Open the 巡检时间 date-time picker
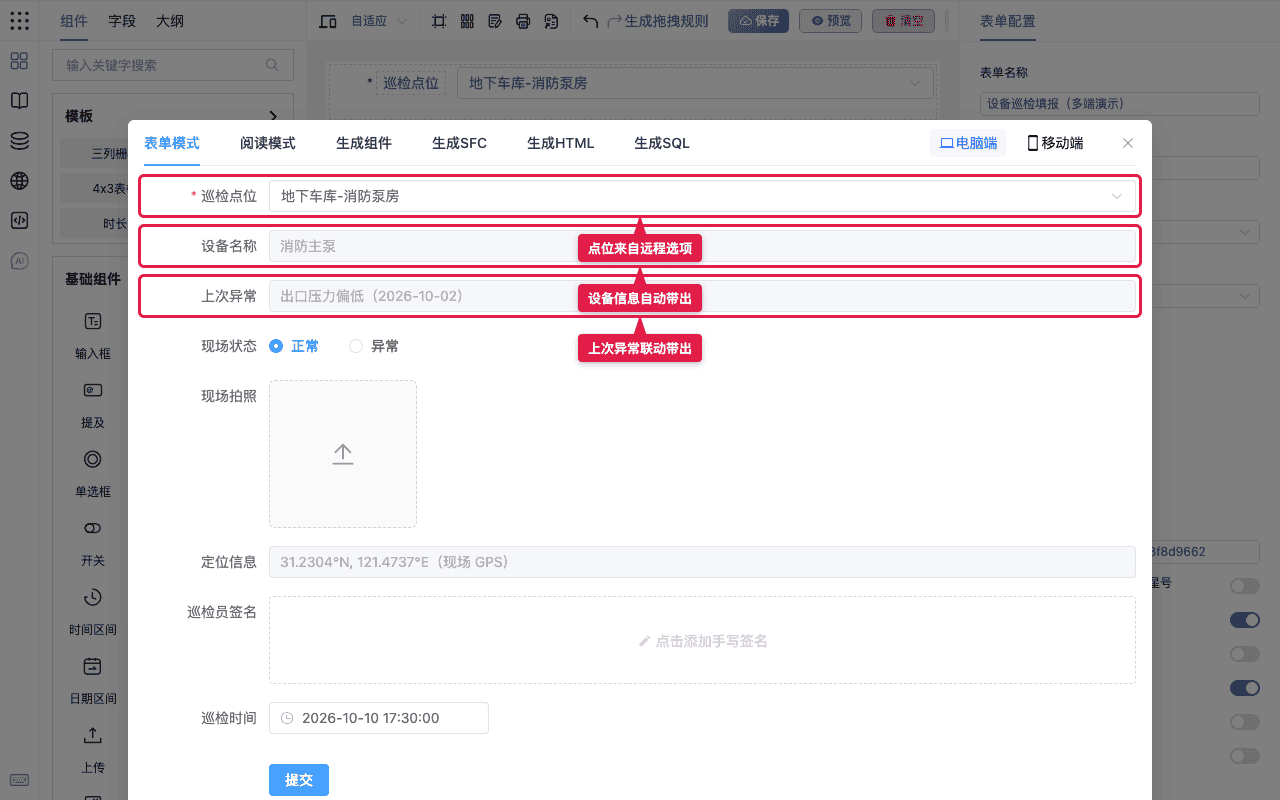 [379, 718]
